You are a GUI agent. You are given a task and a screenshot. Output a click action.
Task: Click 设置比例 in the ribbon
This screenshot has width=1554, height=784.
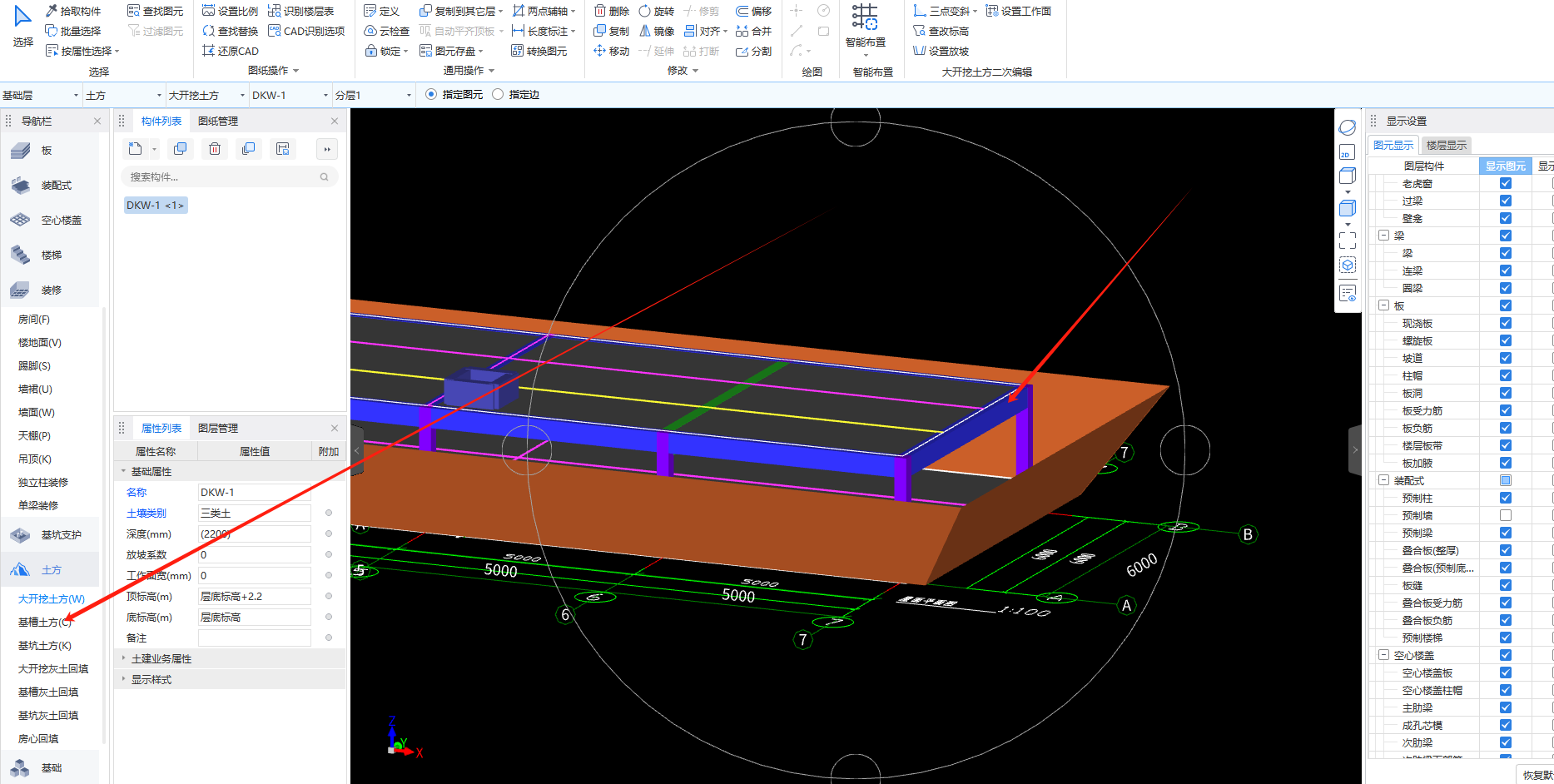tap(230, 11)
